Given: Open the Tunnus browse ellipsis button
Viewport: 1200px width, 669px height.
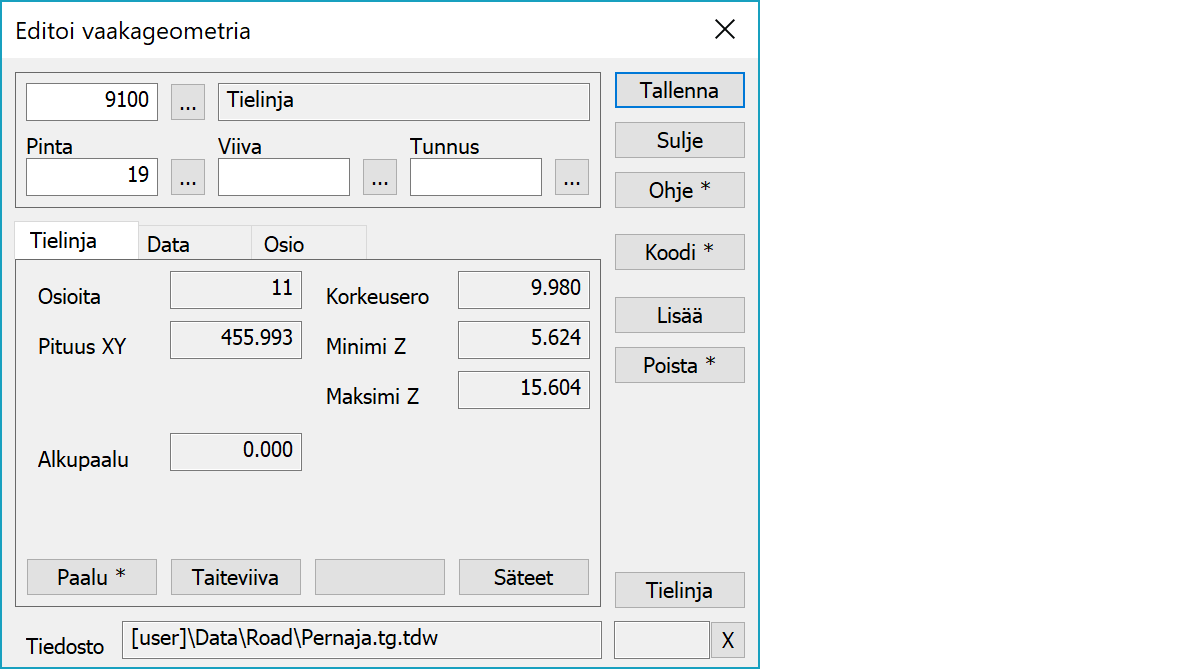Looking at the screenshot, I should pyautogui.click(x=571, y=177).
